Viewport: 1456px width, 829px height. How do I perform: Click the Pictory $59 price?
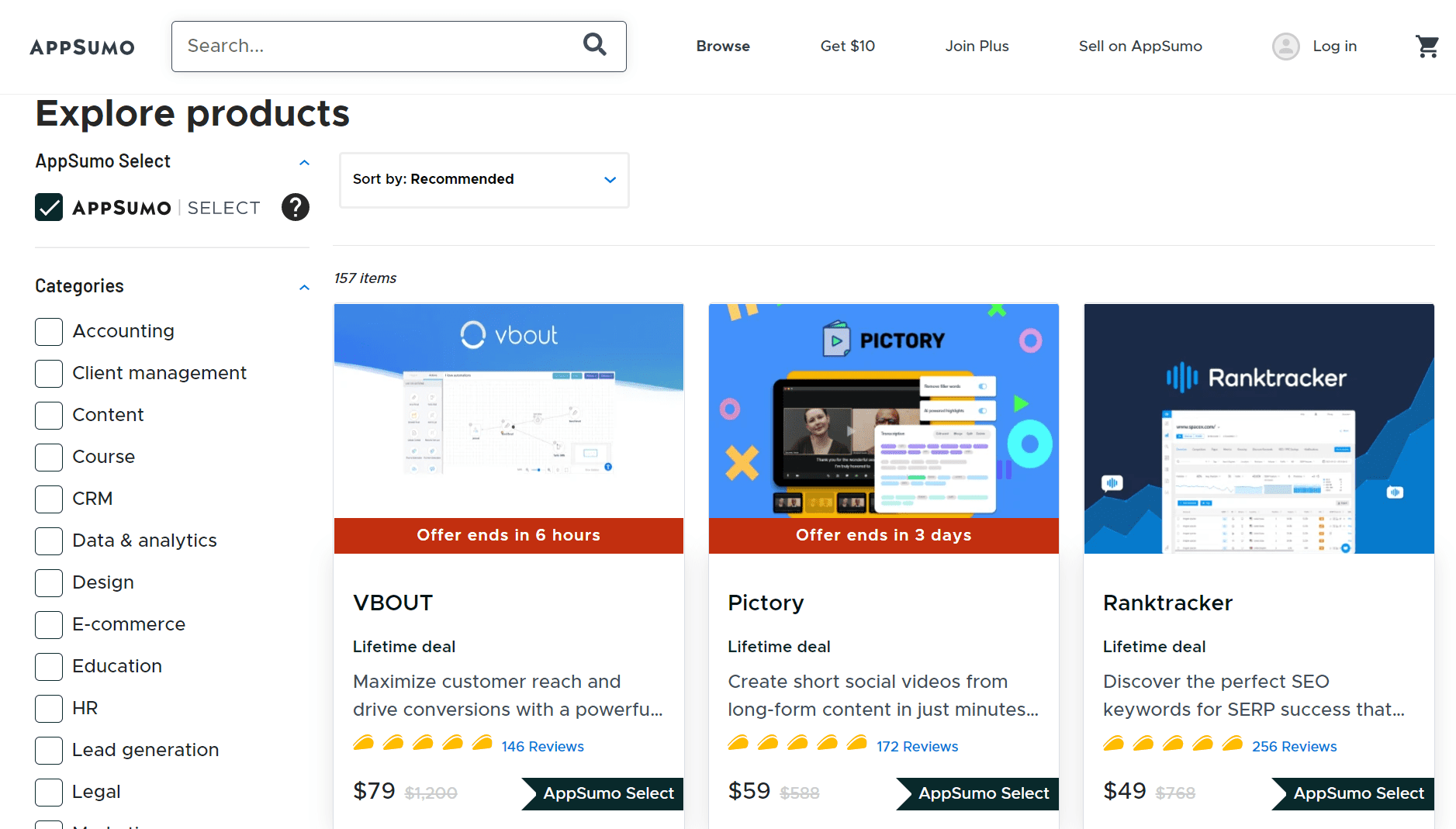(x=749, y=791)
